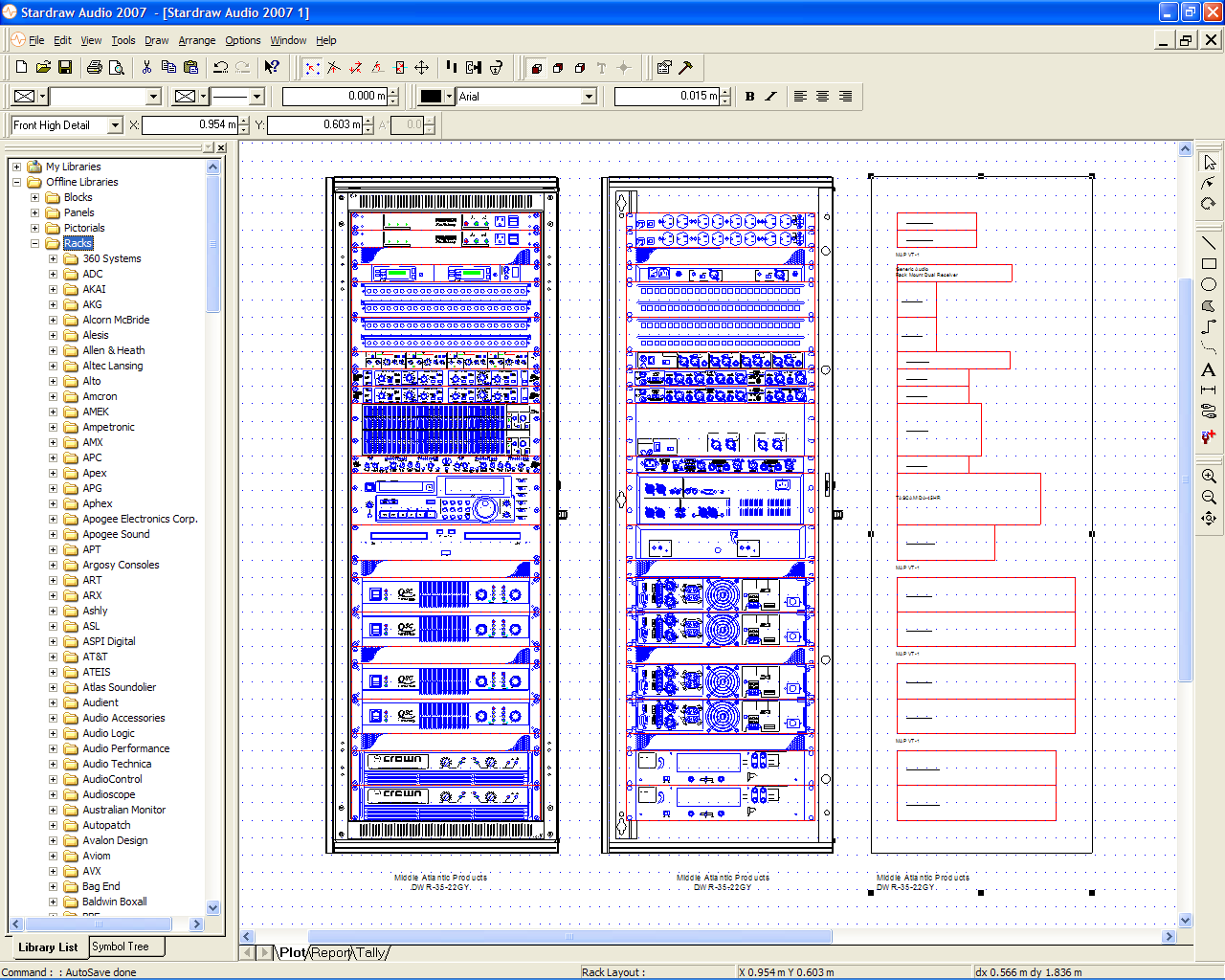This screenshot has height=980, width=1225.
Task: Undo the last action
Action: click(x=220, y=67)
